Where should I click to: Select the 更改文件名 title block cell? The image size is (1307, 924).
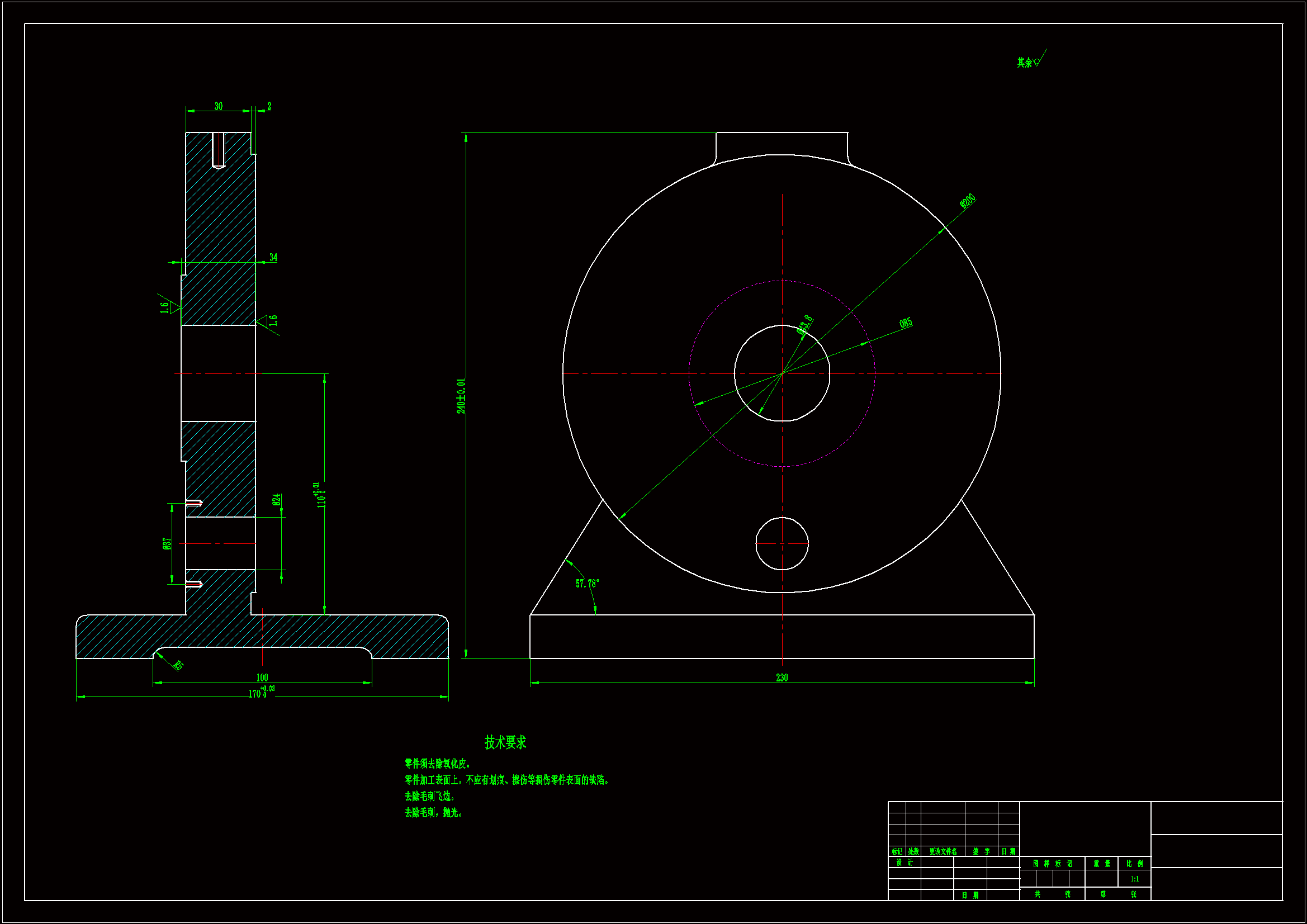943,852
